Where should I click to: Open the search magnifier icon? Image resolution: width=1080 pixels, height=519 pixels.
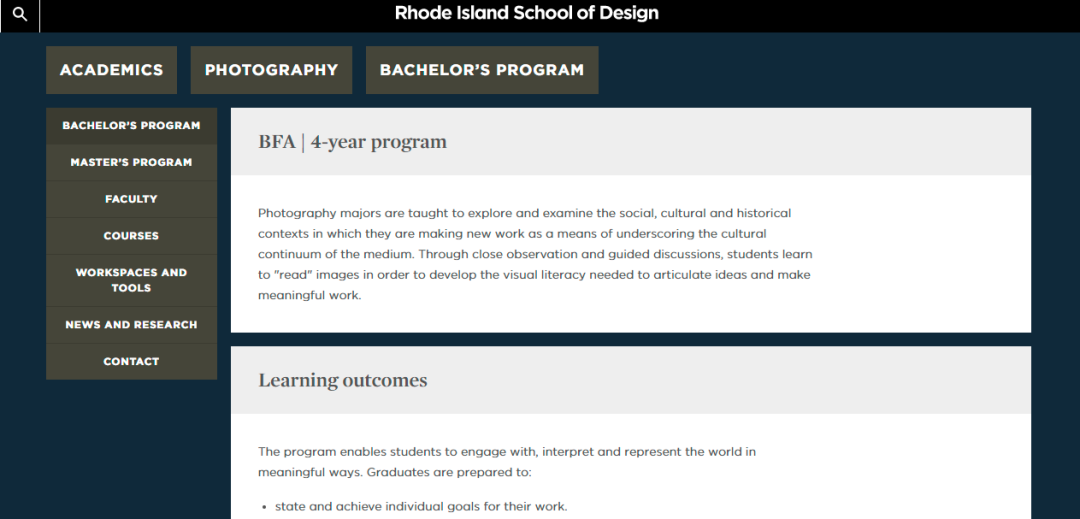click(x=20, y=14)
